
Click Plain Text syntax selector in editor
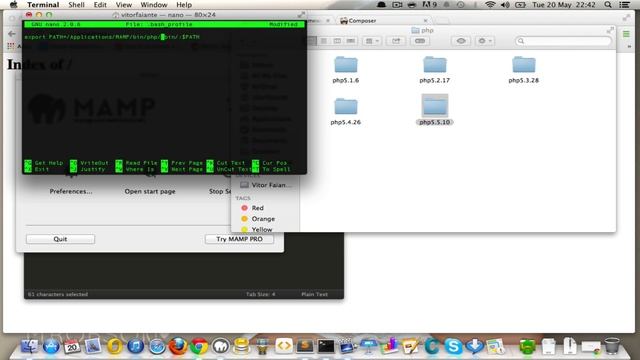point(314,294)
